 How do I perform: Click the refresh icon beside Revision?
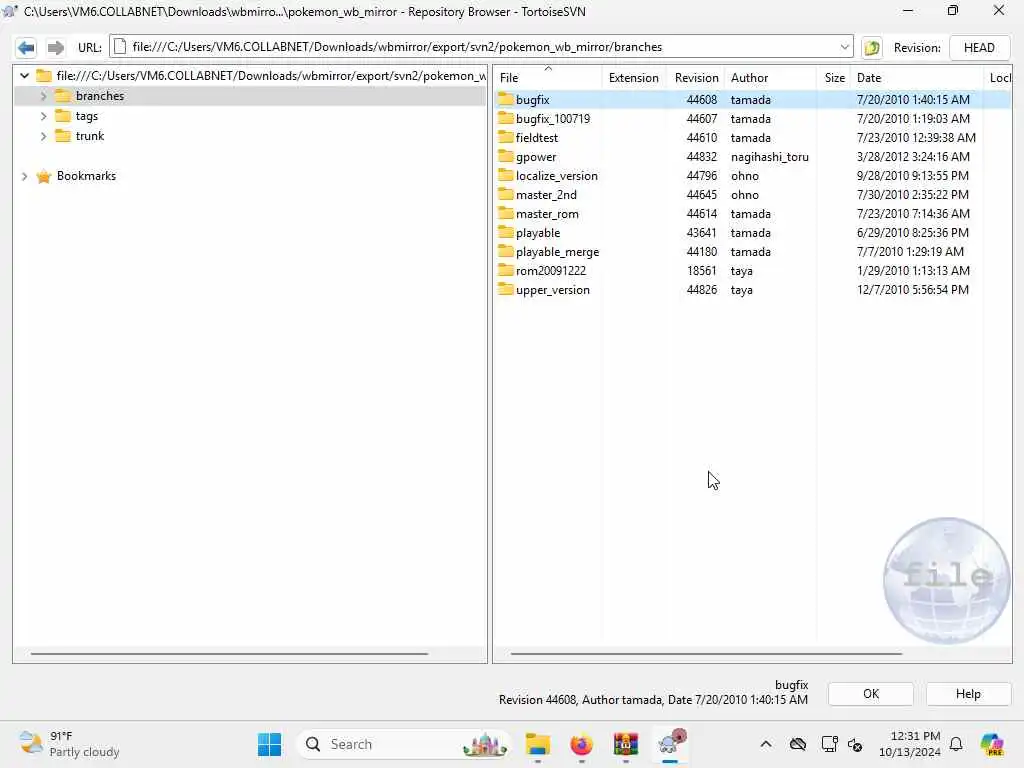click(x=872, y=48)
